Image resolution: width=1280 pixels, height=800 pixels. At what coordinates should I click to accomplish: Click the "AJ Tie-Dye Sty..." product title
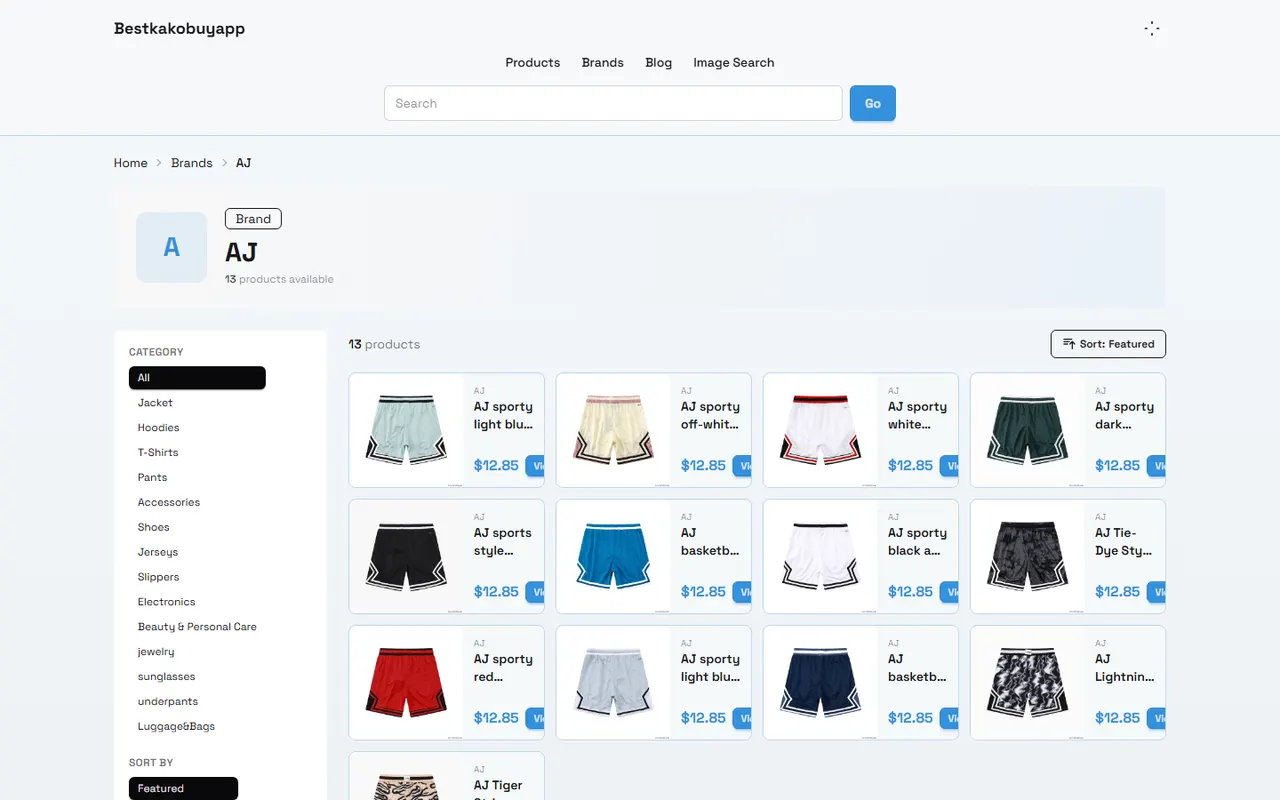[1124, 542]
